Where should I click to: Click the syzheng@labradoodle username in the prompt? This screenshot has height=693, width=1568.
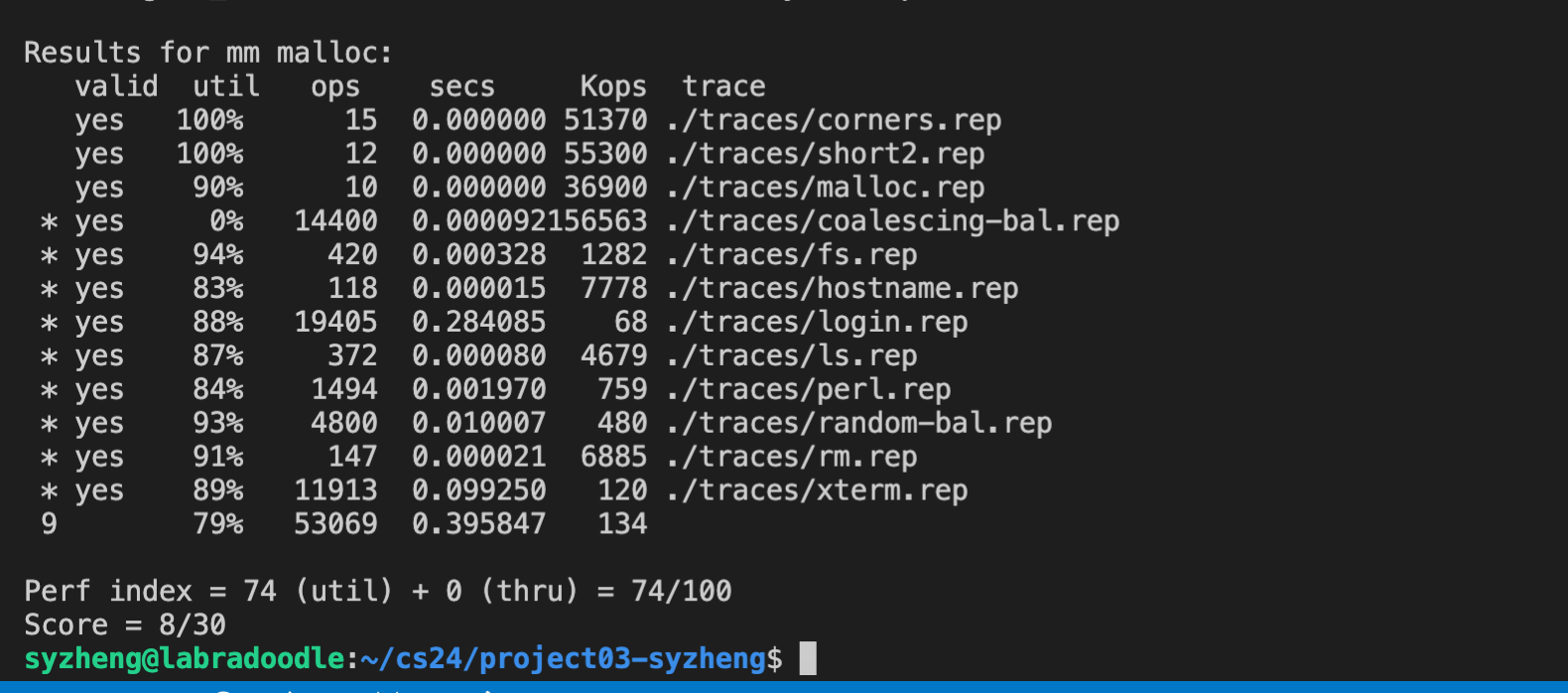click(x=184, y=658)
